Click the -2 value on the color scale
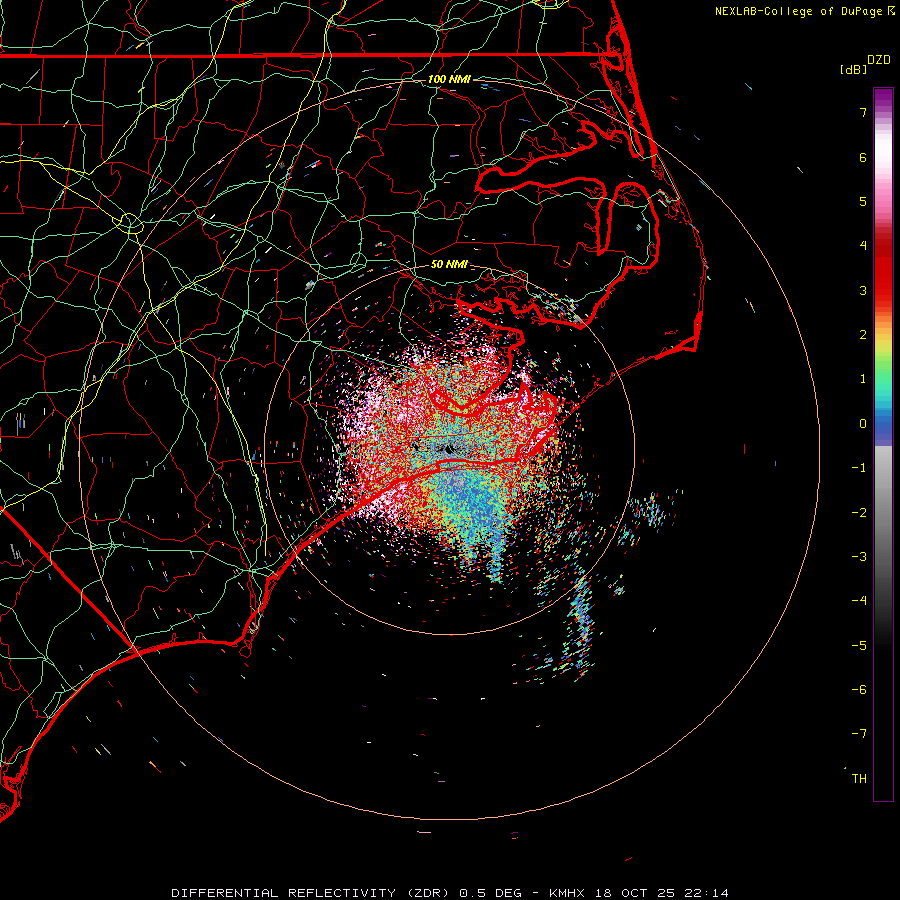This screenshot has width=900, height=900. (859, 513)
